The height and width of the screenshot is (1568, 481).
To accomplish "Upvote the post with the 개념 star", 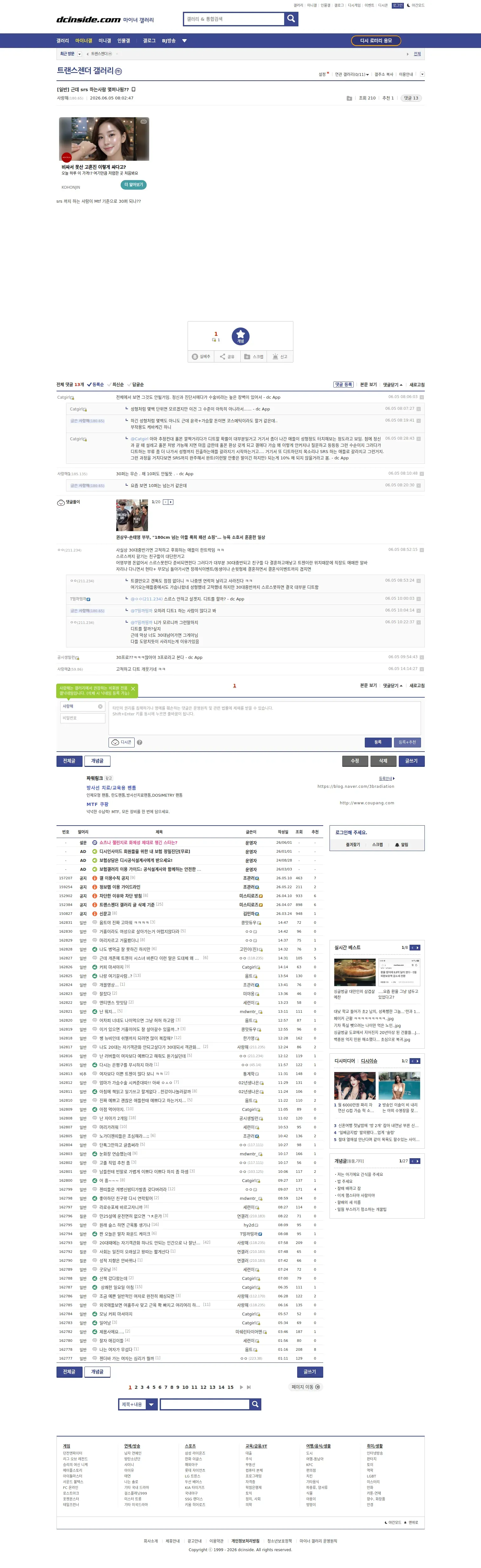I will [x=240, y=336].
